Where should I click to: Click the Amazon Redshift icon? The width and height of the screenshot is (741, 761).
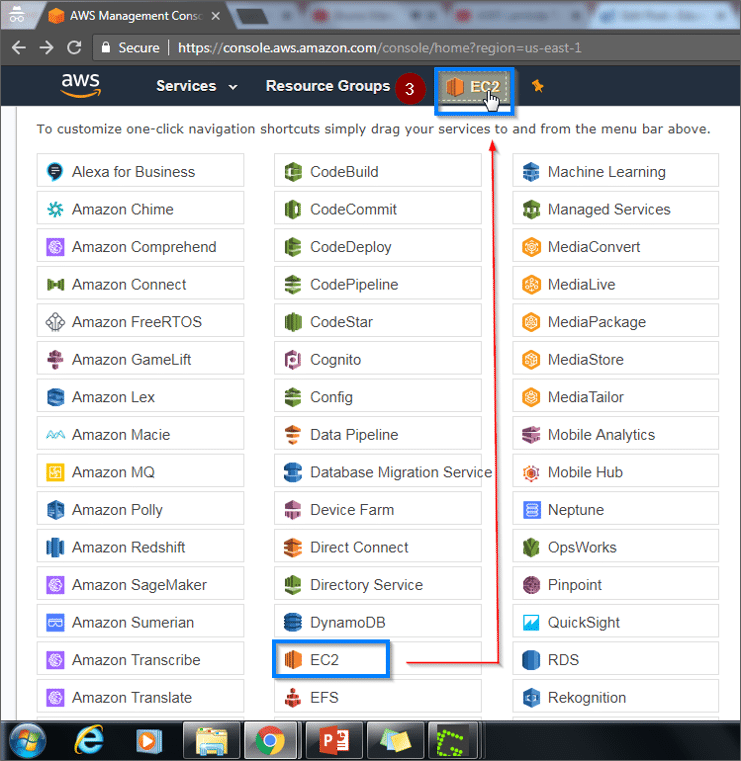[x=55, y=547]
